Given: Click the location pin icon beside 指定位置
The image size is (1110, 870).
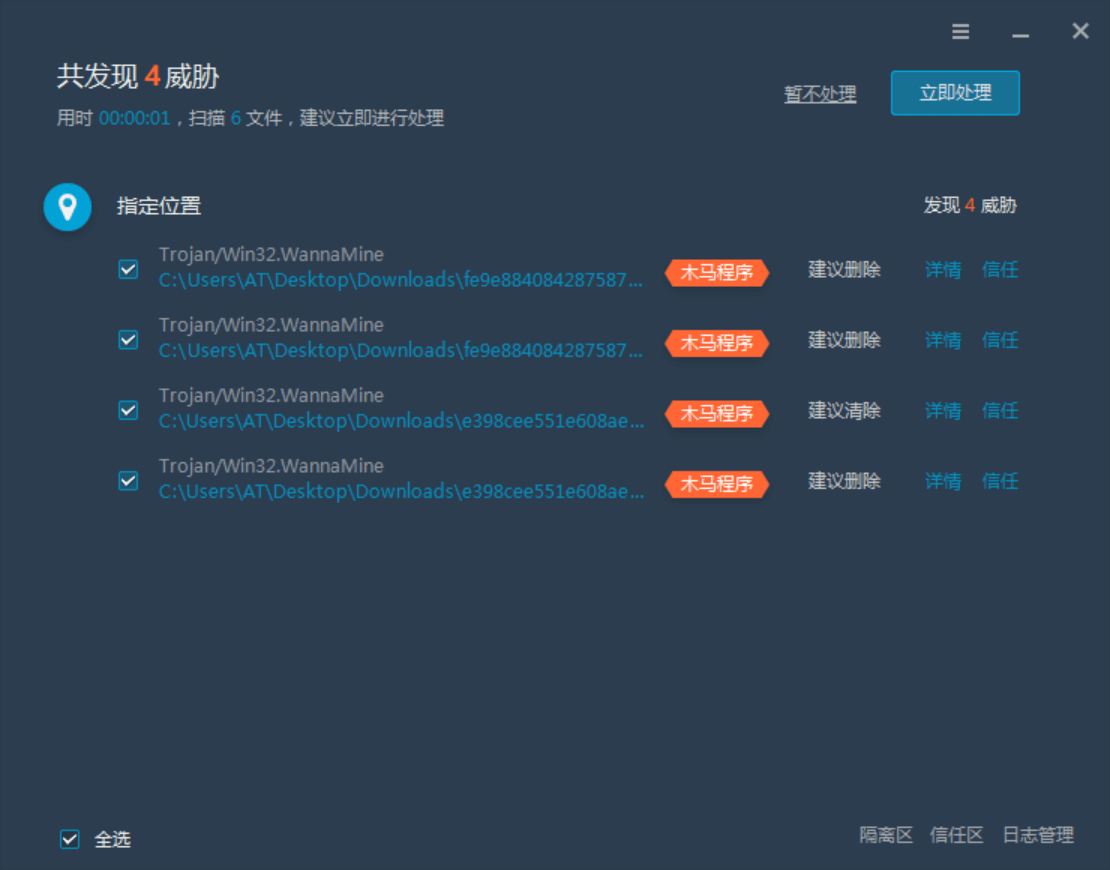Looking at the screenshot, I should coord(67,207).
